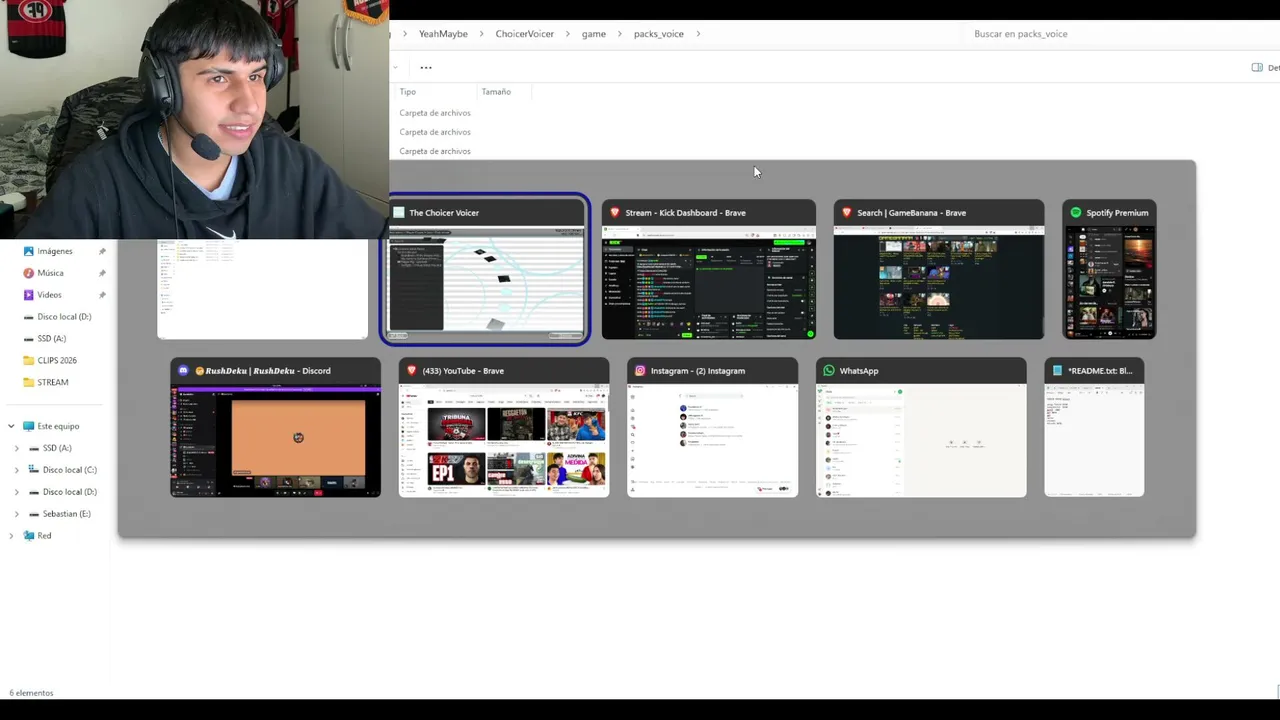Switch to the (433) YouTube Brave window
The image size is (1280, 720).
(504, 427)
